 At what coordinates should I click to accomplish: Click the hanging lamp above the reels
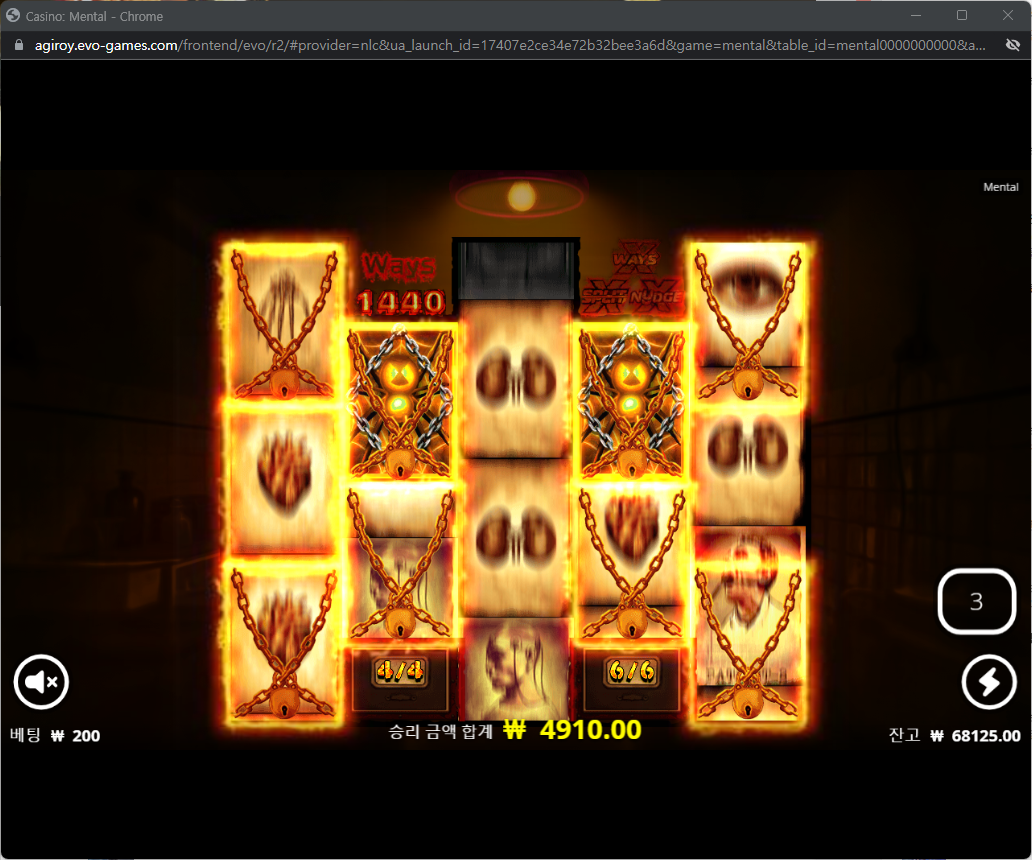coord(521,196)
